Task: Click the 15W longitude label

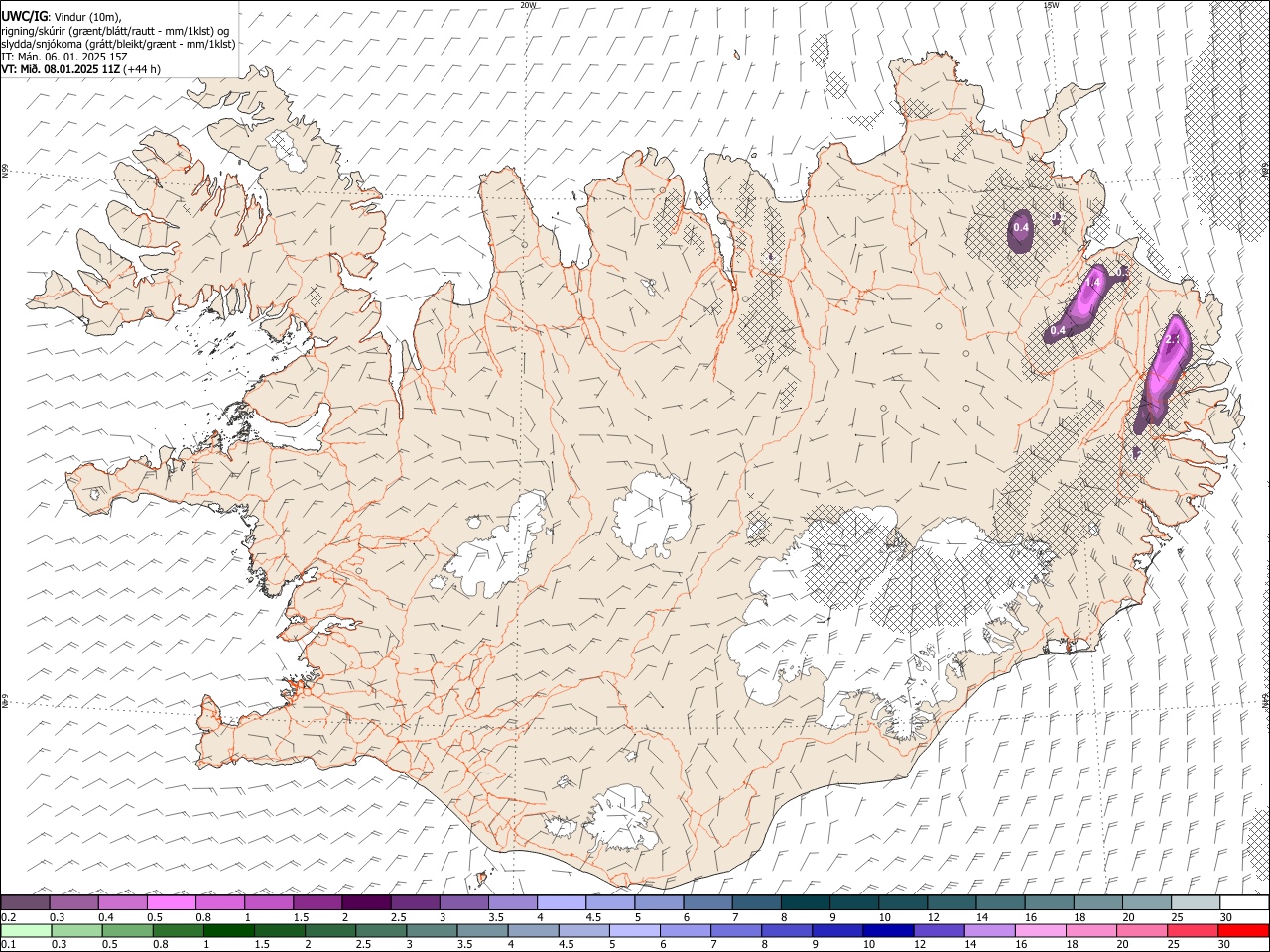Action: coord(1051,5)
